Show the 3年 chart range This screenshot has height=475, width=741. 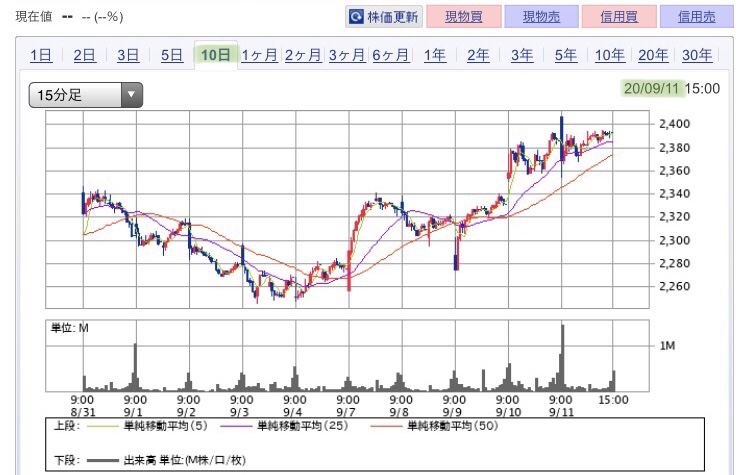522,55
